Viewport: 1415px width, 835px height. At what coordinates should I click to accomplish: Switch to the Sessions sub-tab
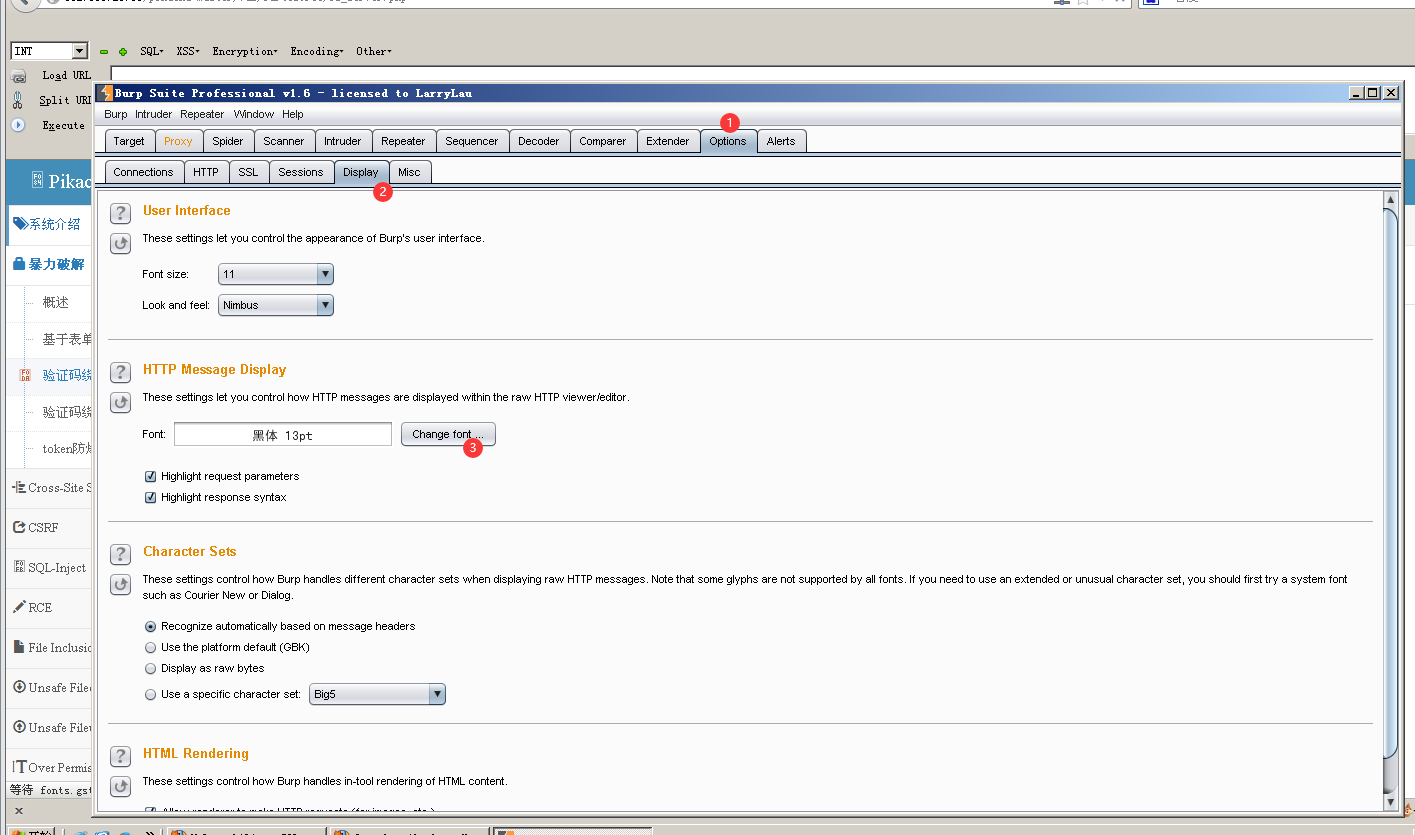click(x=301, y=172)
